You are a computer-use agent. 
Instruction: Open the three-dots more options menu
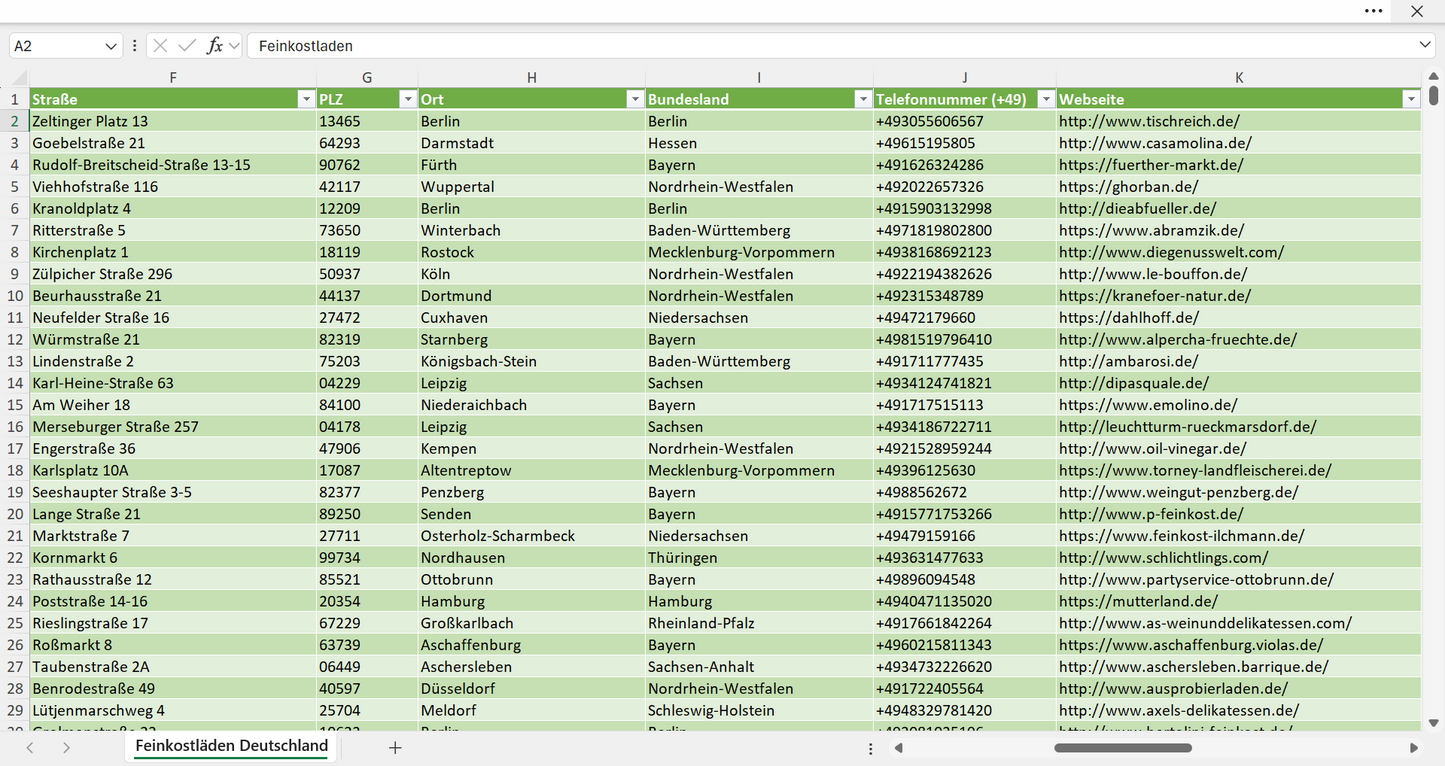pos(1374,11)
